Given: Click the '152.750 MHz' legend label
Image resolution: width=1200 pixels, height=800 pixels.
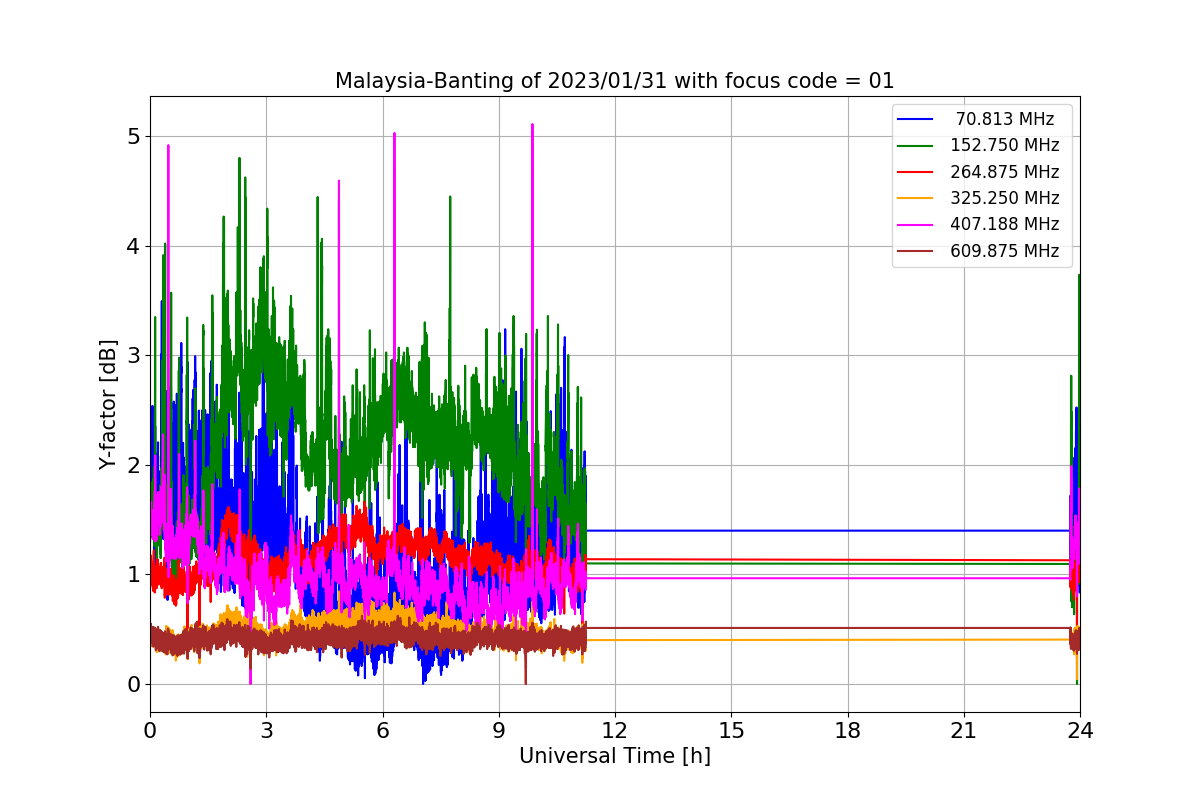Looking at the screenshot, I should coord(1005,145).
